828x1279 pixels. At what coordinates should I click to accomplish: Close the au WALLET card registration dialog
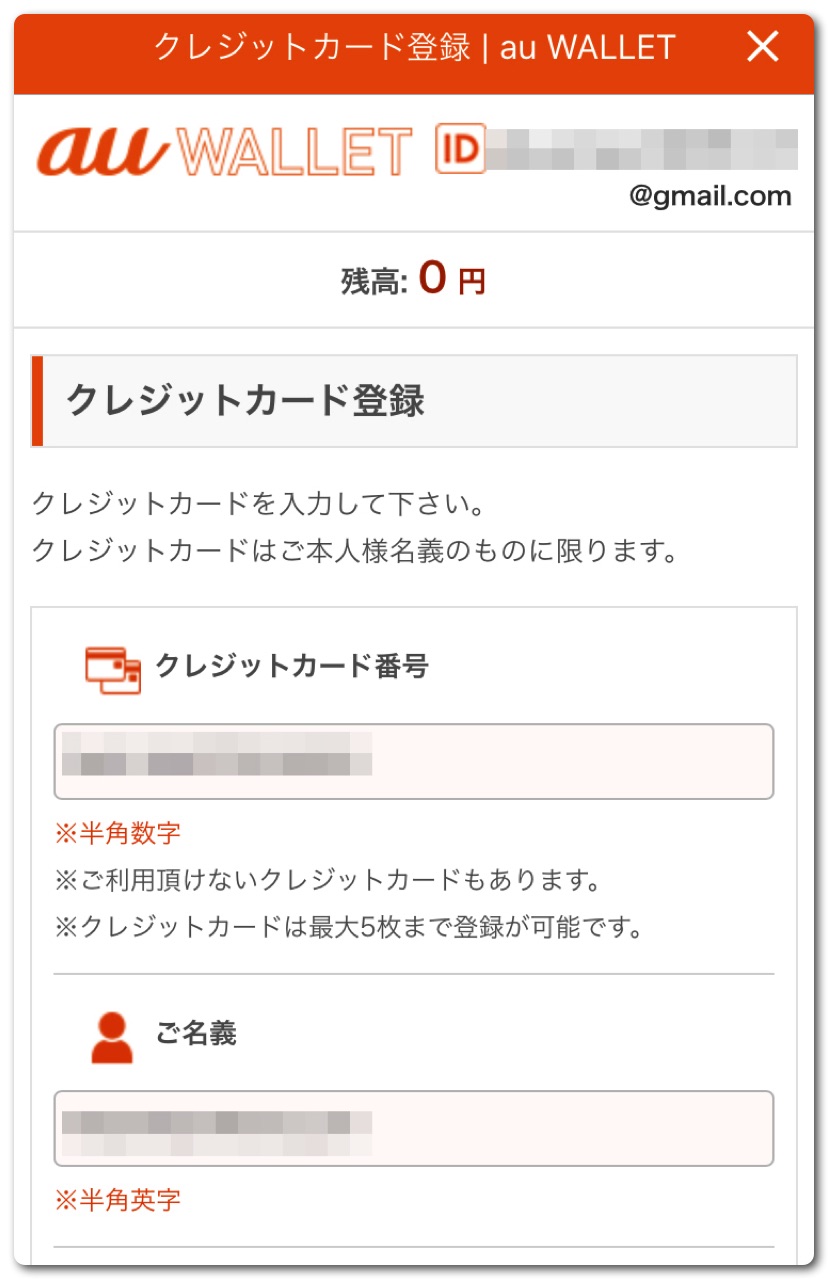tap(763, 47)
